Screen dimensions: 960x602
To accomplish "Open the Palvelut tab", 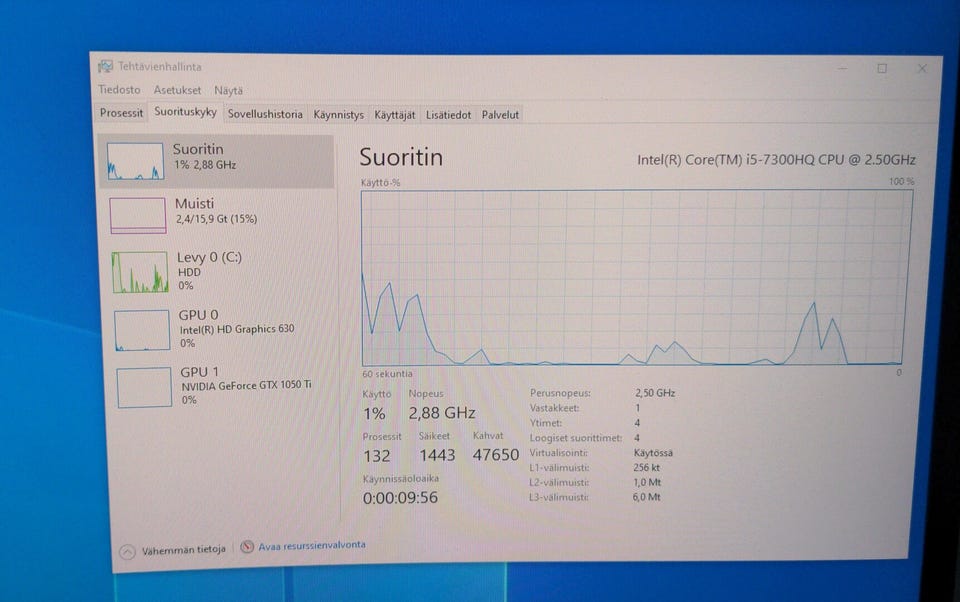I will click(x=500, y=115).
